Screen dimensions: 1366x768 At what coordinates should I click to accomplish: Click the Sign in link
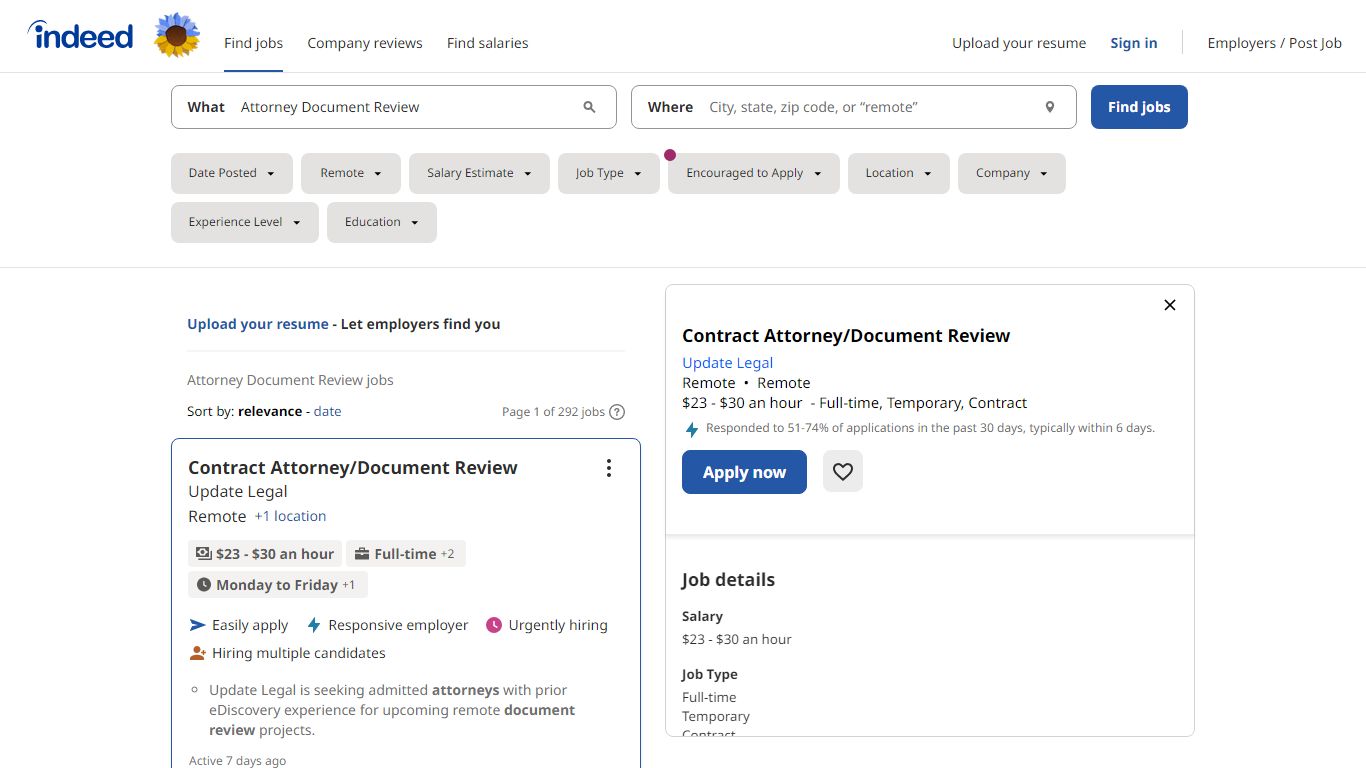1134,43
